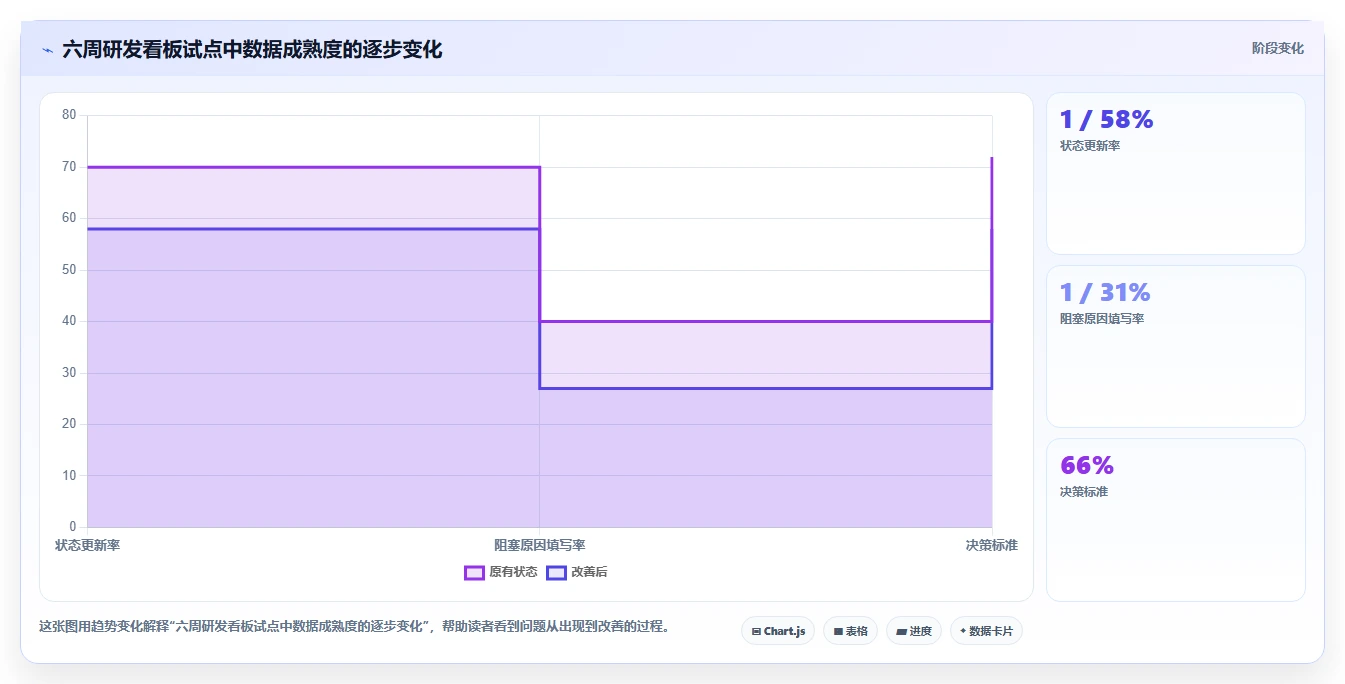Click the blue 改善后 legend swatch

coord(556,572)
